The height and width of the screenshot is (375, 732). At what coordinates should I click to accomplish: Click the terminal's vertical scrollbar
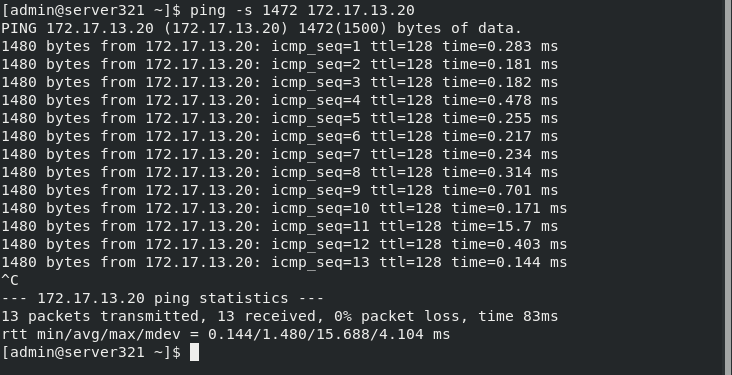[x=728, y=187]
